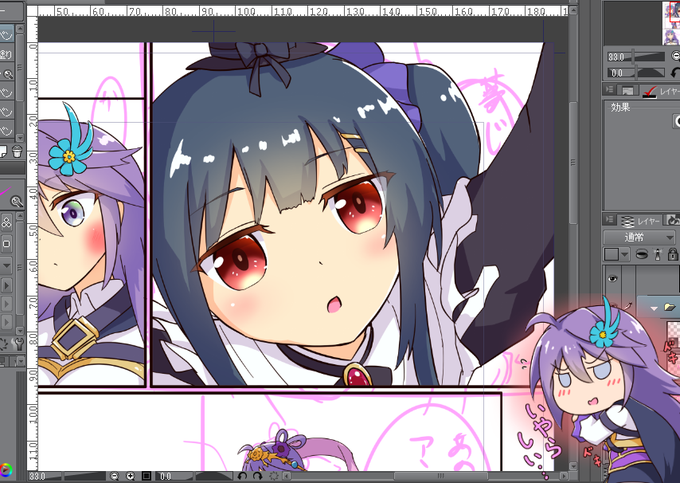Image resolution: width=680 pixels, height=483 pixels.
Task: Click the folder icon in the layer list
Action: 670,307
